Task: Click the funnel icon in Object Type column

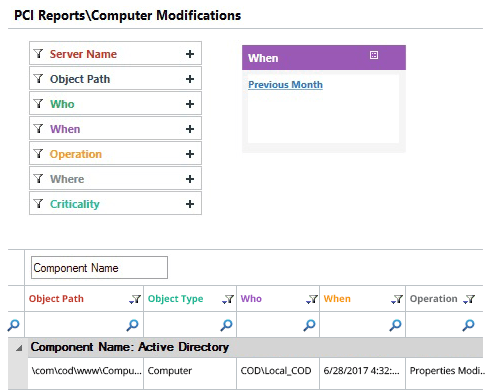Action: [228, 299]
